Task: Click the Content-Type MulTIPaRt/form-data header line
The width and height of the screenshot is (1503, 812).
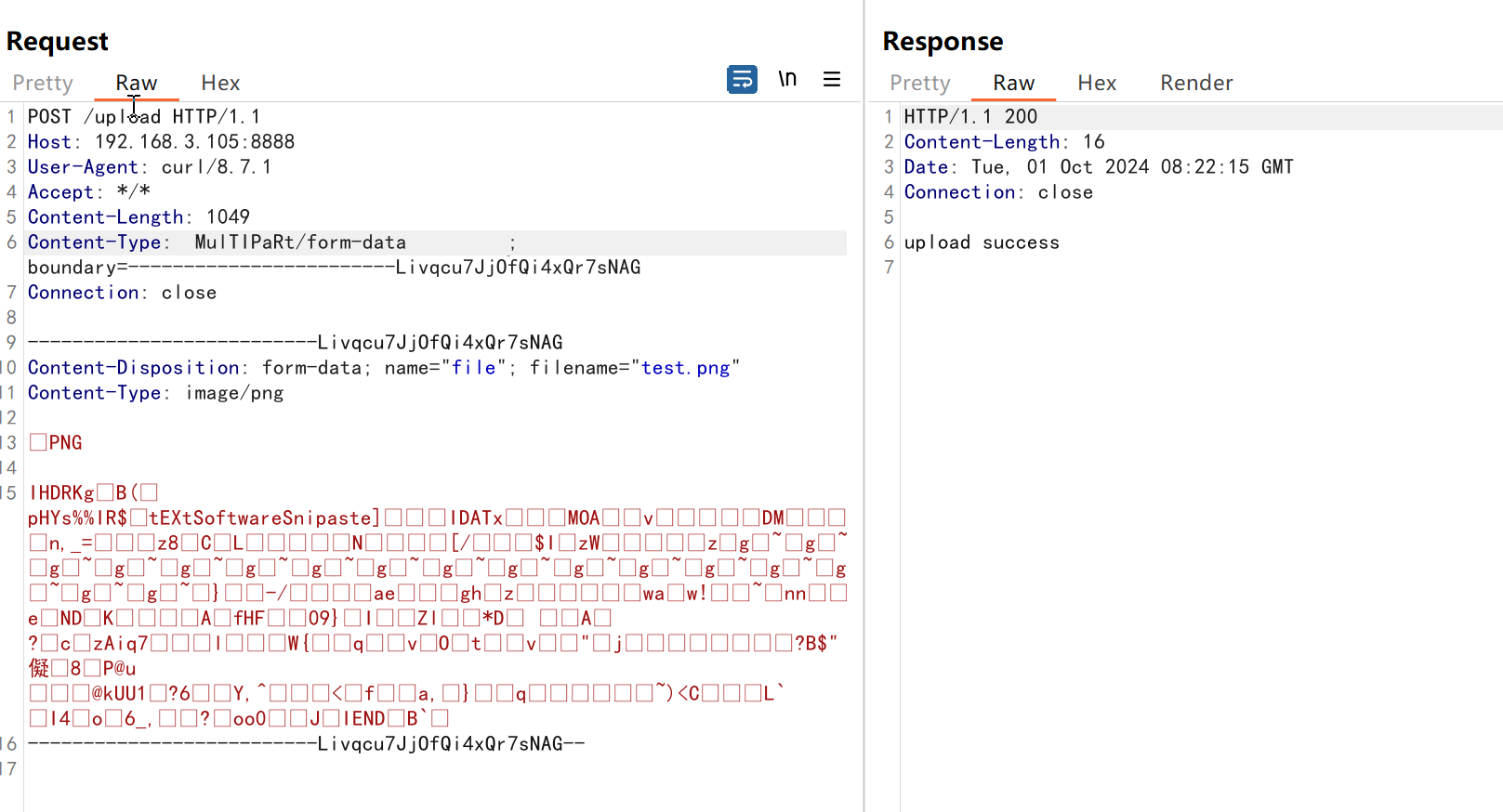Action: click(217, 242)
